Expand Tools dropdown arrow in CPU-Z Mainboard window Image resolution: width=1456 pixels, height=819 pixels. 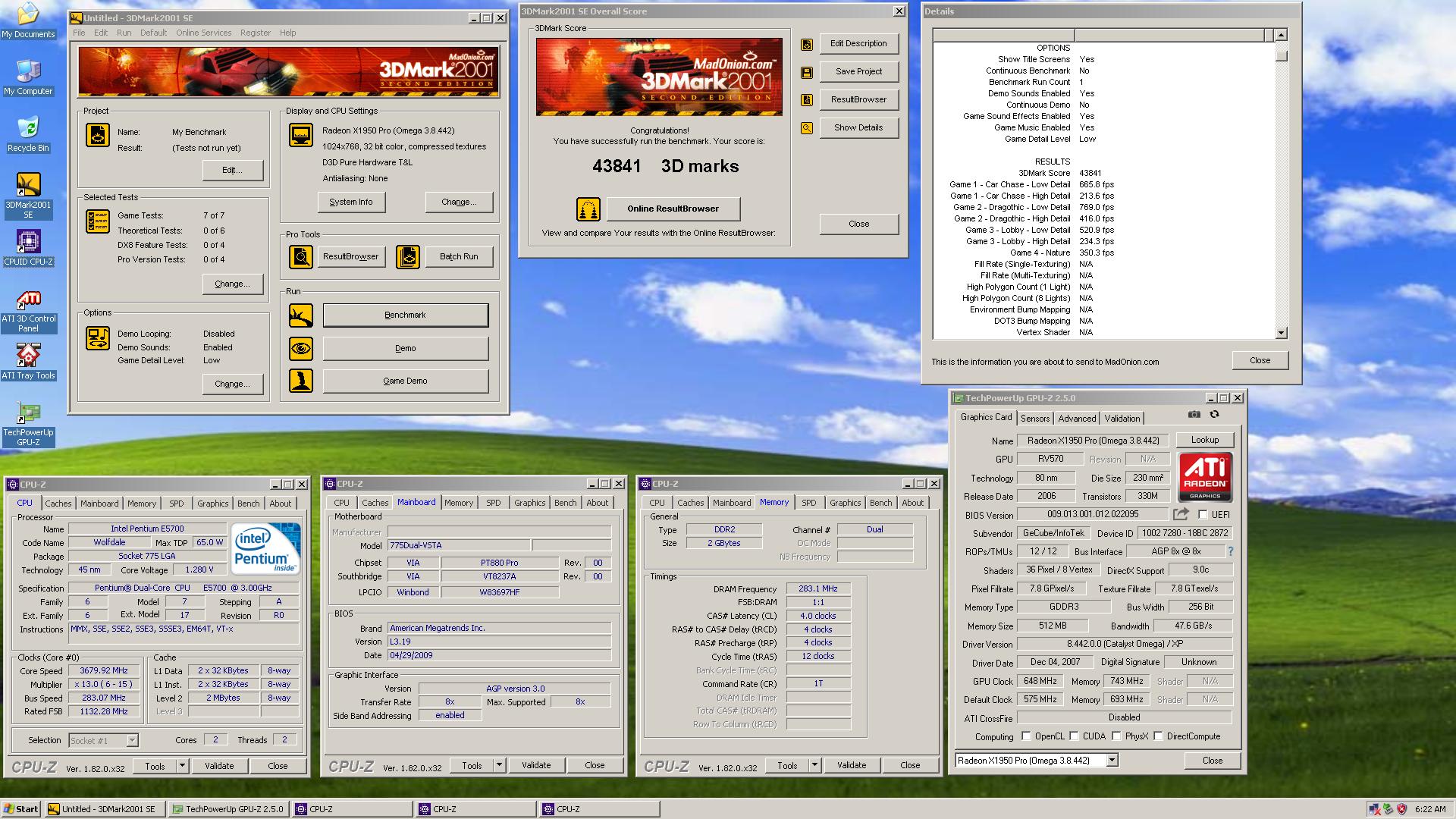pos(499,766)
